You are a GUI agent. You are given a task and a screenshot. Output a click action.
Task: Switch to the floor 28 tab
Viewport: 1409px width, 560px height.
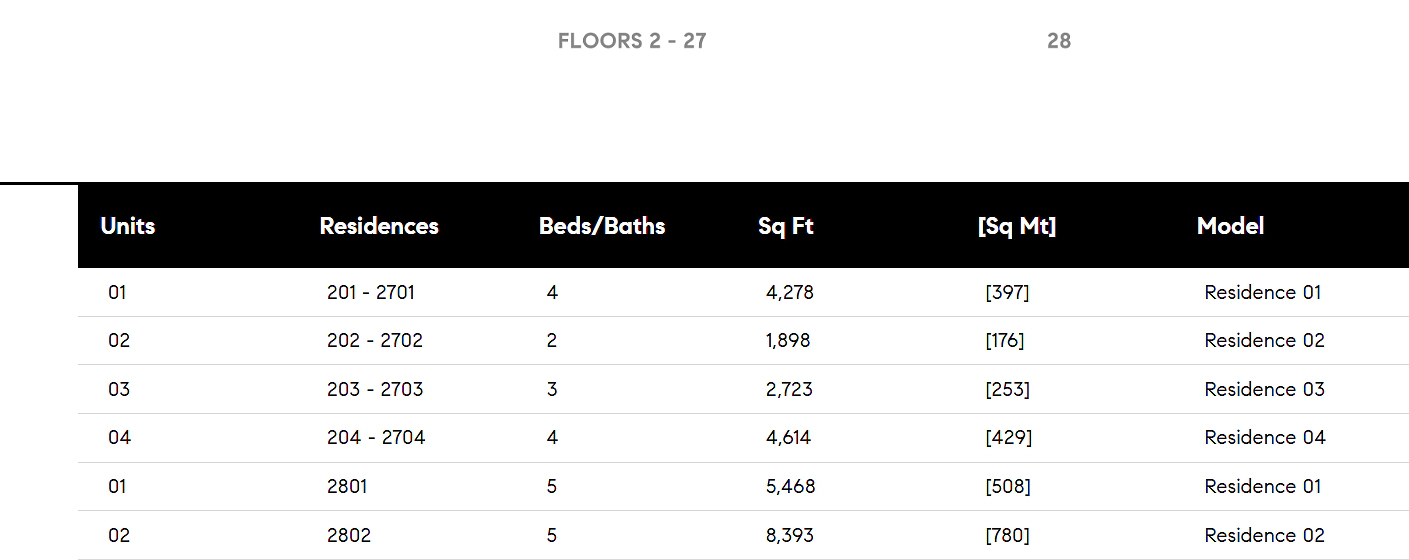[1059, 41]
